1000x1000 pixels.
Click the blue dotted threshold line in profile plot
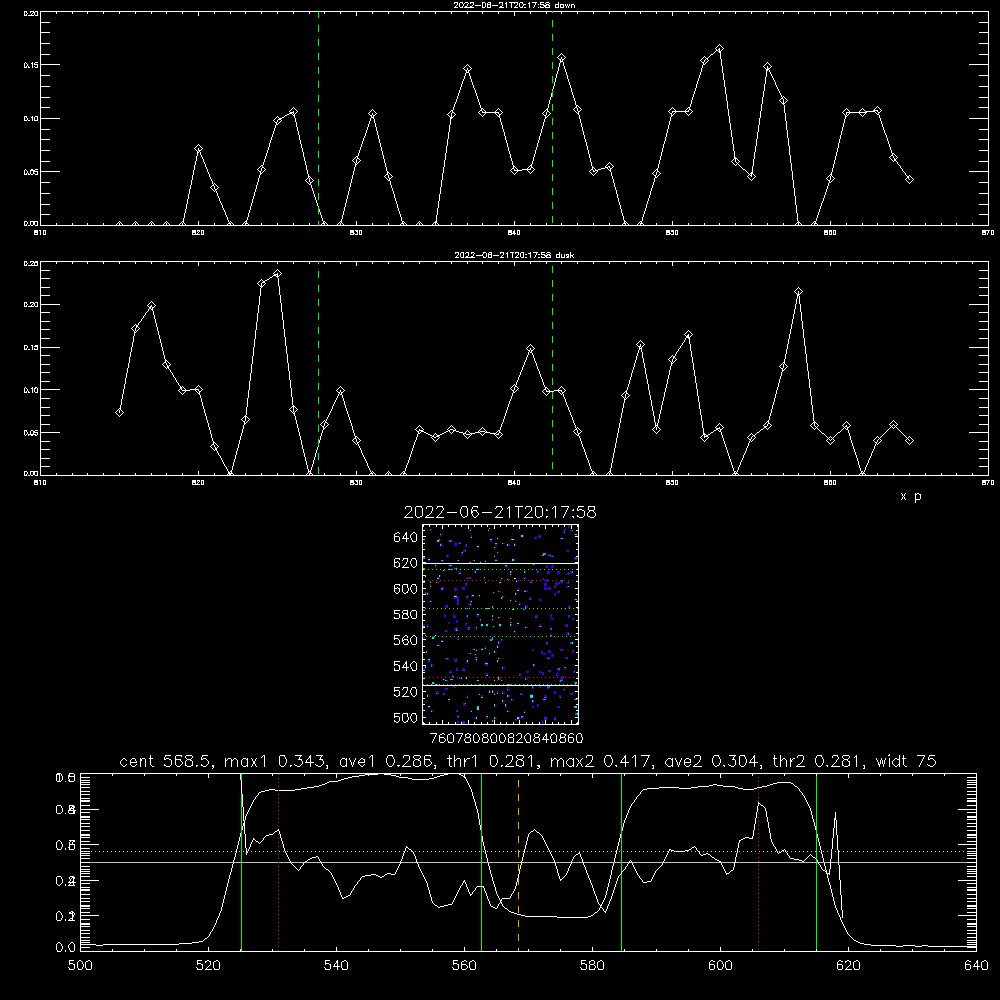[x=528, y=851]
